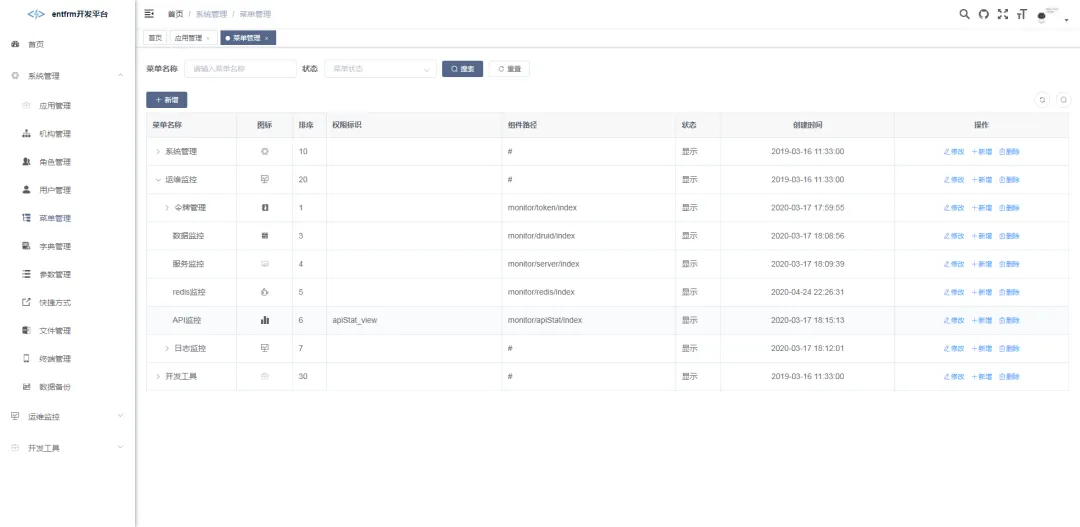Click the 重置 reset button

tap(509, 69)
